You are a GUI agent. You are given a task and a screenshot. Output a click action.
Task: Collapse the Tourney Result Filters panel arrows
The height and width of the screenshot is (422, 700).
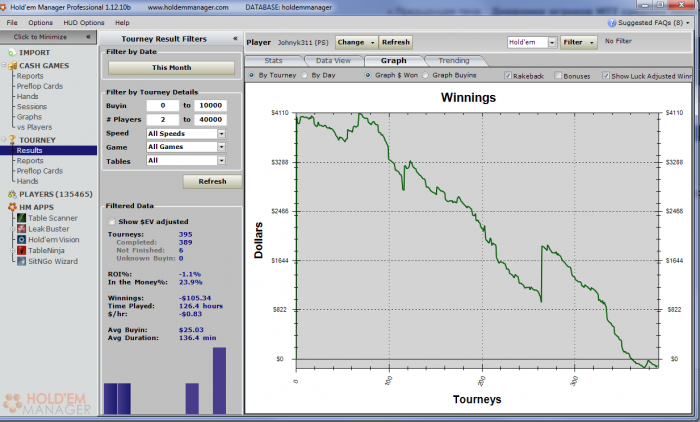[x=235, y=39]
